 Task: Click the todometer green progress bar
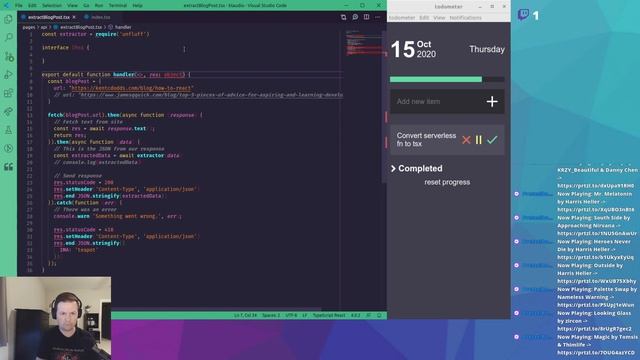(x=436, y=79)
